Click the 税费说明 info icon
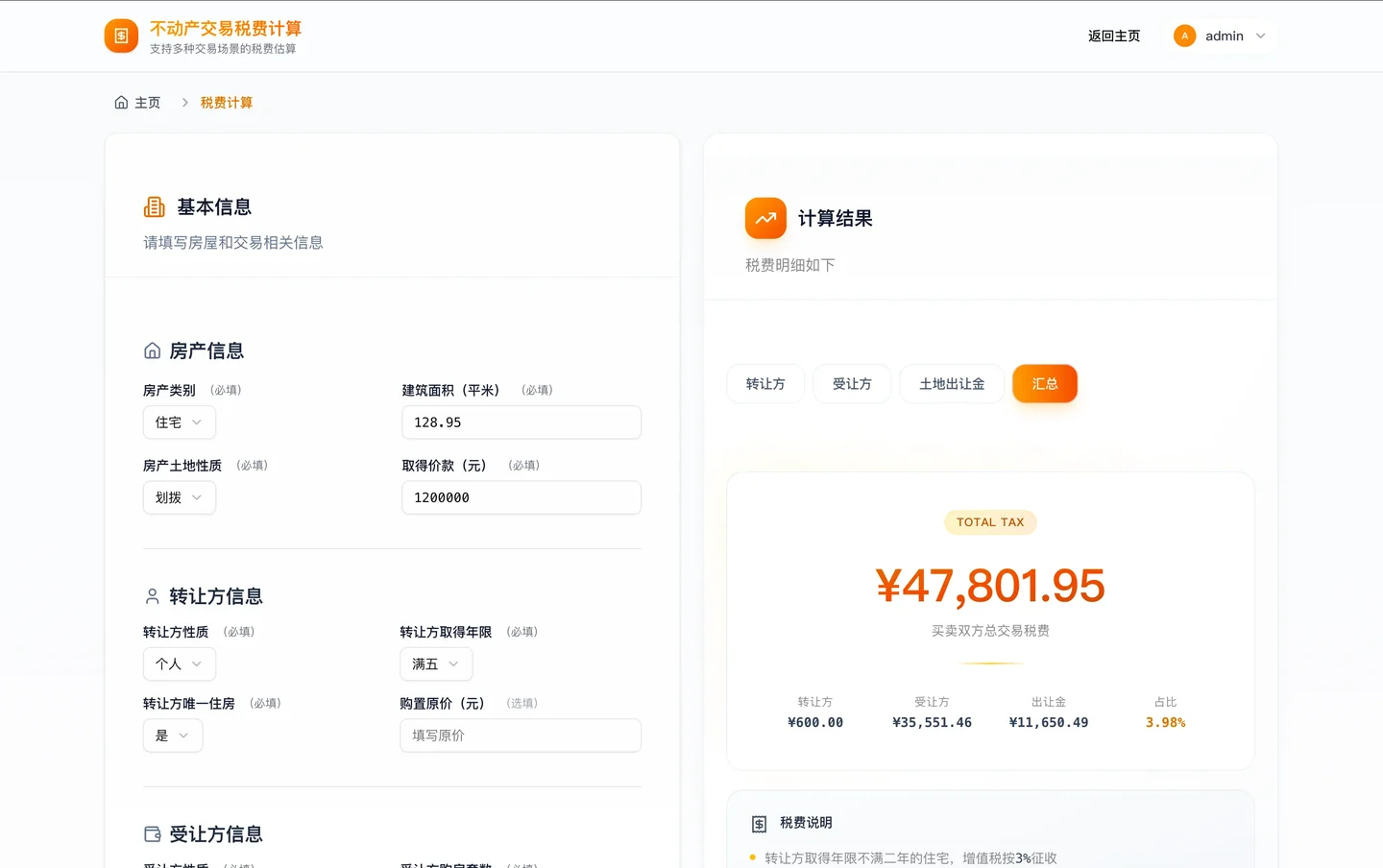The width and height of the screenshot is (1383, 868). 758,822
